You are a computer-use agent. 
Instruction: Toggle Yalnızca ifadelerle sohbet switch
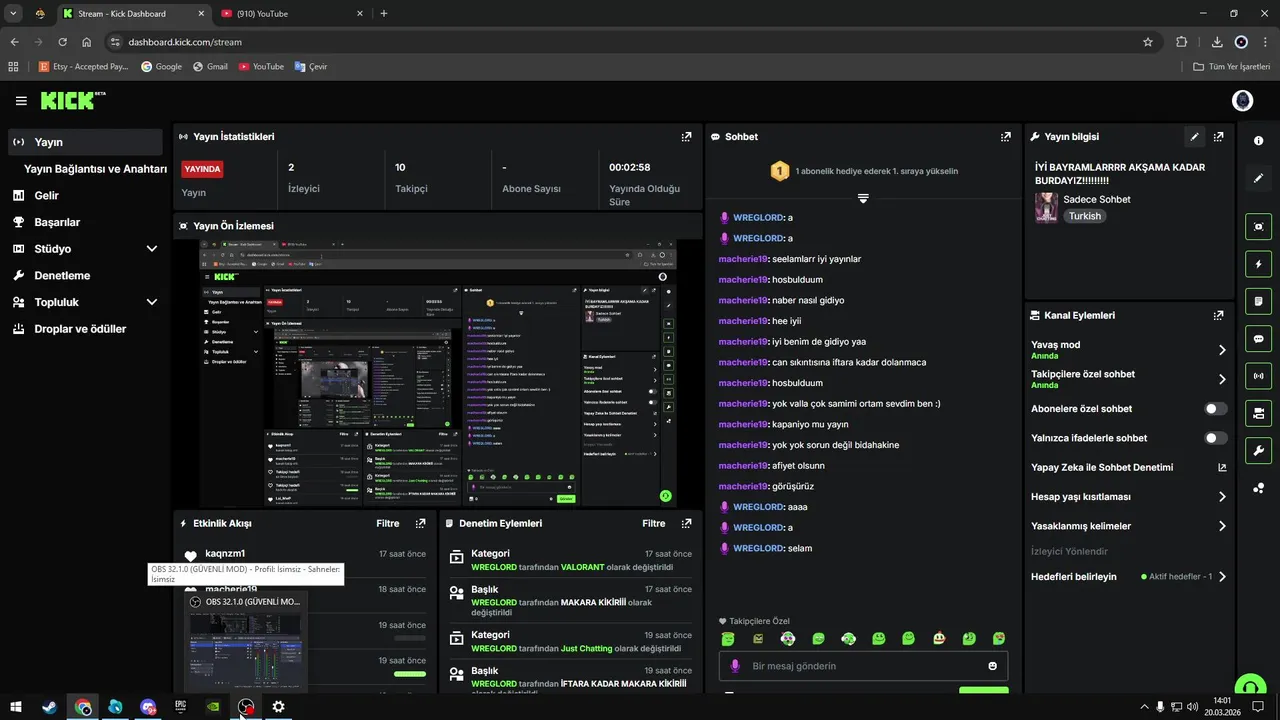coord(1215,438)
